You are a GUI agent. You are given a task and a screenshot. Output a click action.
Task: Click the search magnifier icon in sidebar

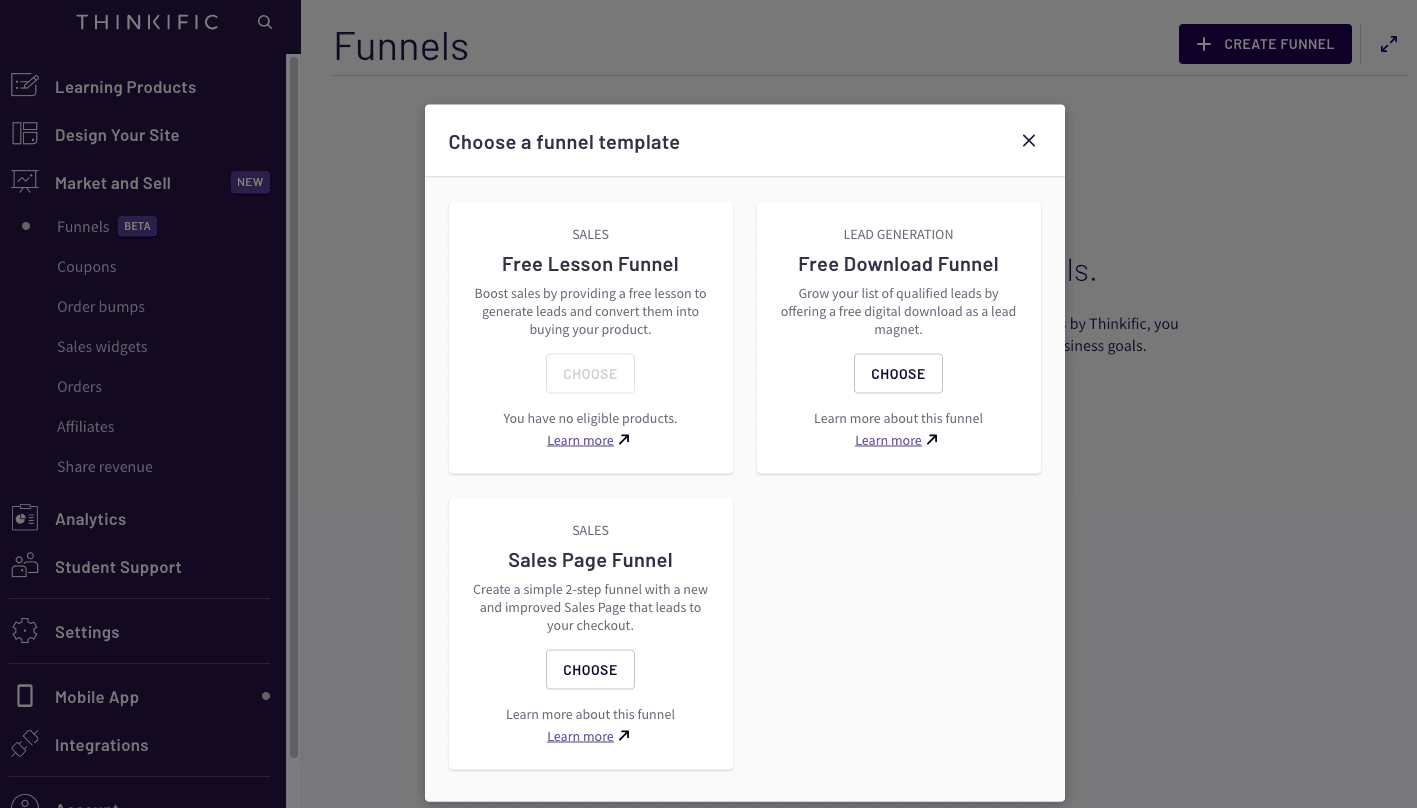(x=265, y=22)
